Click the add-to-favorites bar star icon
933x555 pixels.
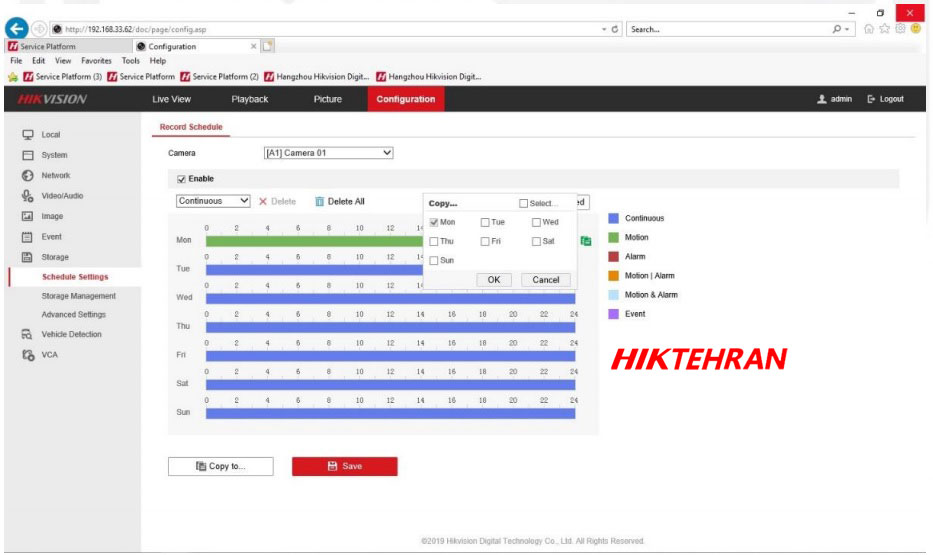(x=12, y=77)
